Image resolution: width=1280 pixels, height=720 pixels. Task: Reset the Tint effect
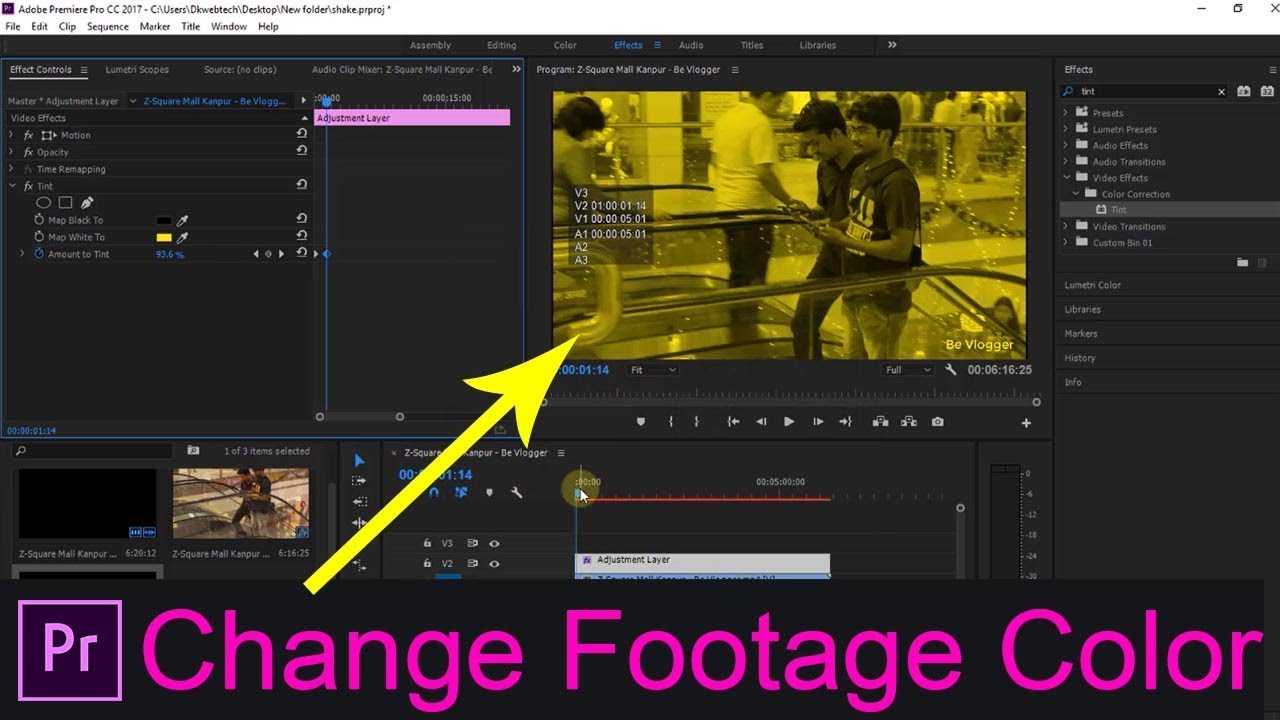pos(301,185)
